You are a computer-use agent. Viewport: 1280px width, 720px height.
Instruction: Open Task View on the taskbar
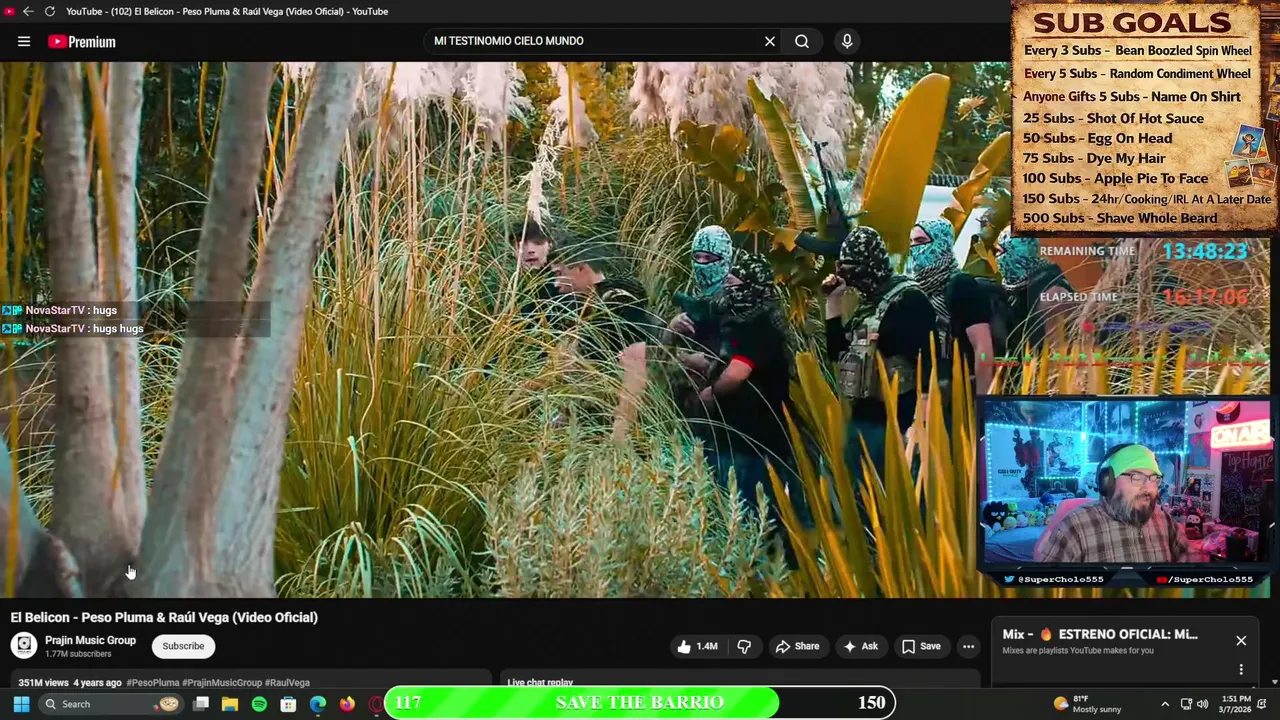coord(200,704)
